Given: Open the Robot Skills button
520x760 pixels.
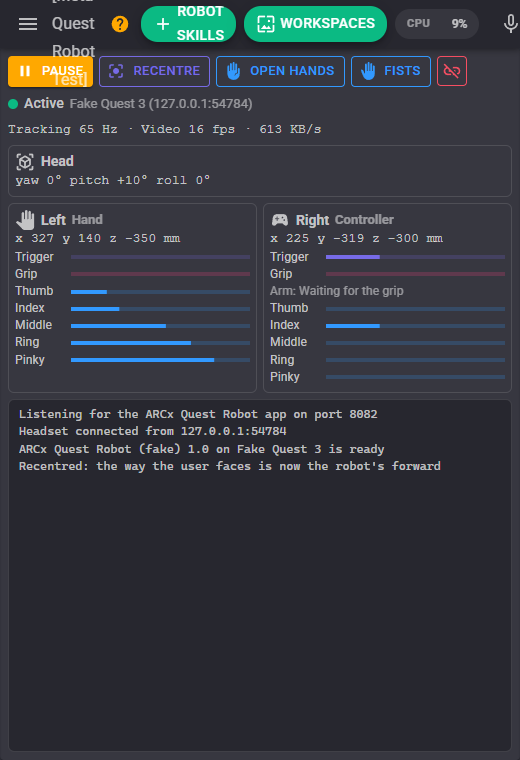Looking at the screenshot, I should (189, 24).
